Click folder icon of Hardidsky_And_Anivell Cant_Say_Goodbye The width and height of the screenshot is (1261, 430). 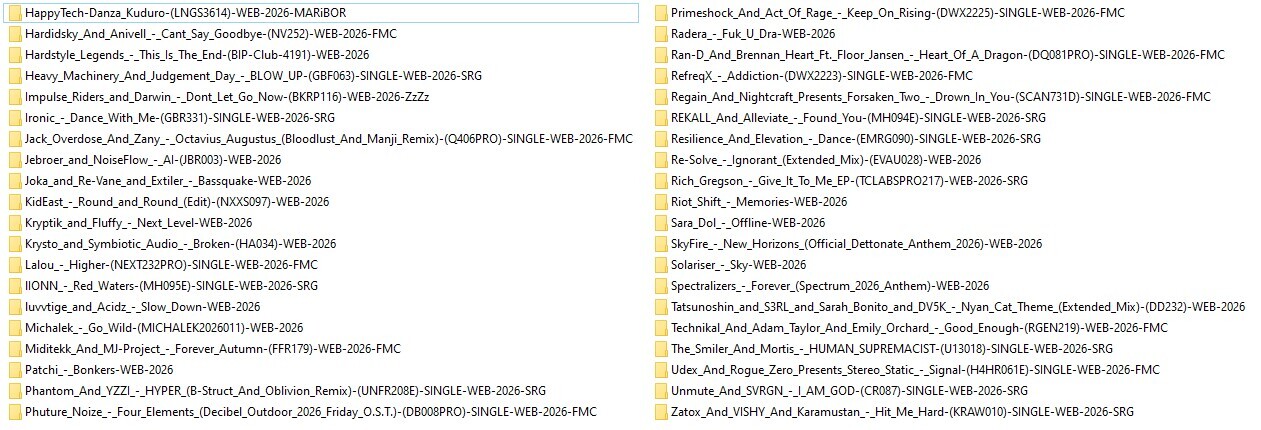point(14,34)
